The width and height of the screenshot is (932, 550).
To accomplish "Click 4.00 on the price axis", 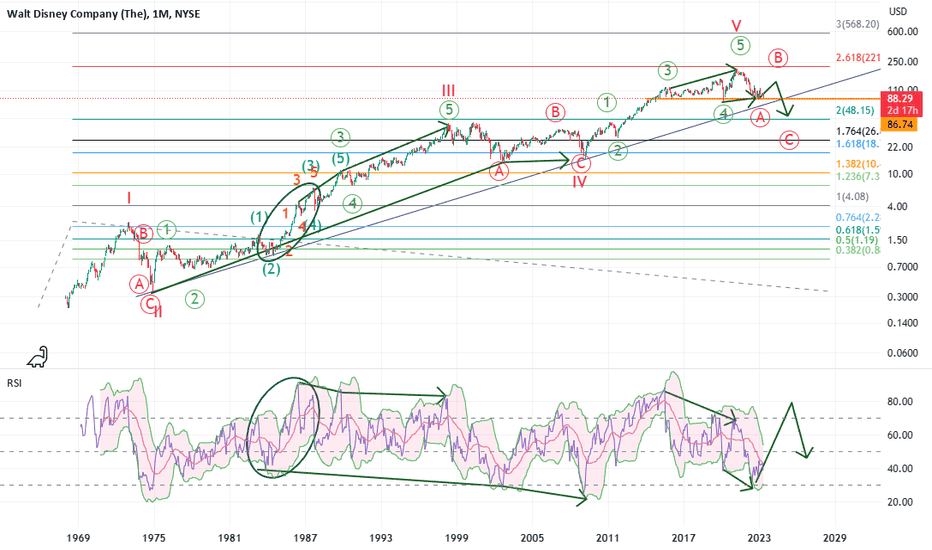I will (898, 207).
